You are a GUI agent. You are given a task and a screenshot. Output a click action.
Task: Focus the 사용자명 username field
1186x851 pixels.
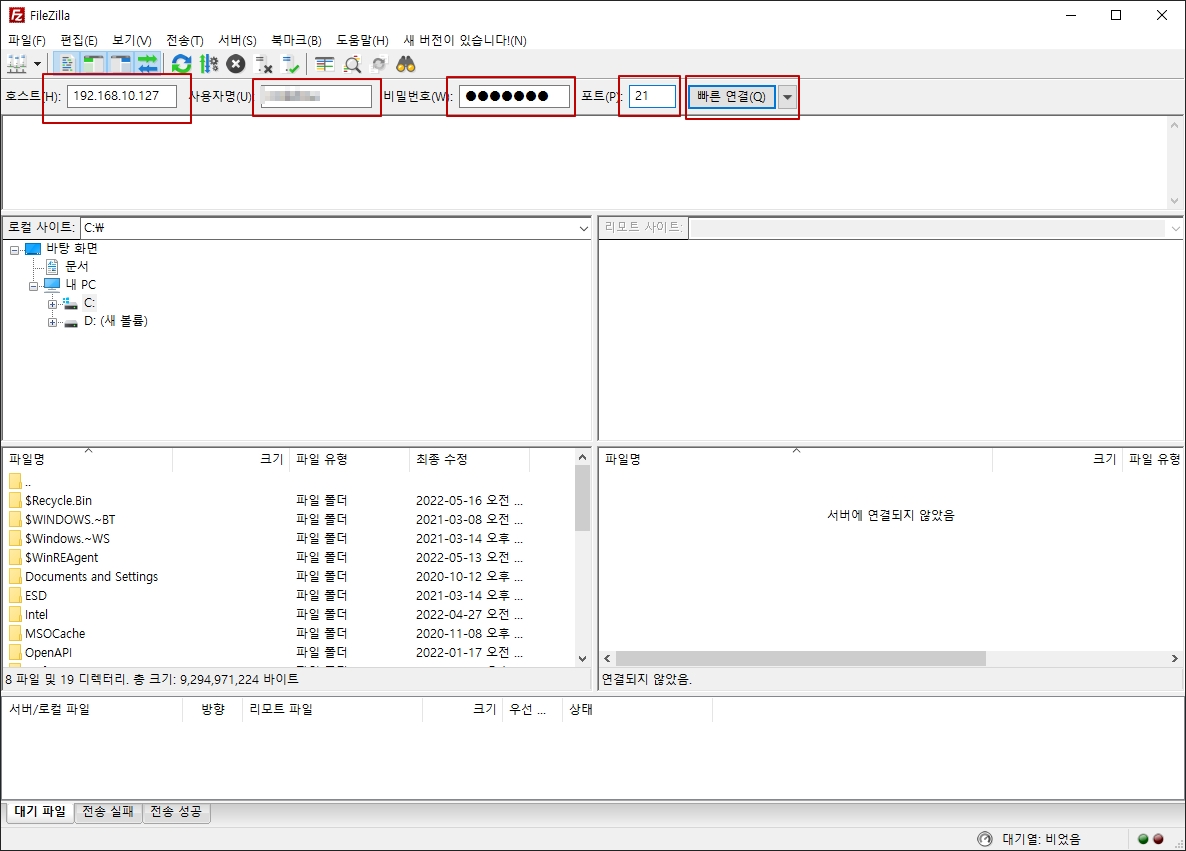click(x=316, y=96)
